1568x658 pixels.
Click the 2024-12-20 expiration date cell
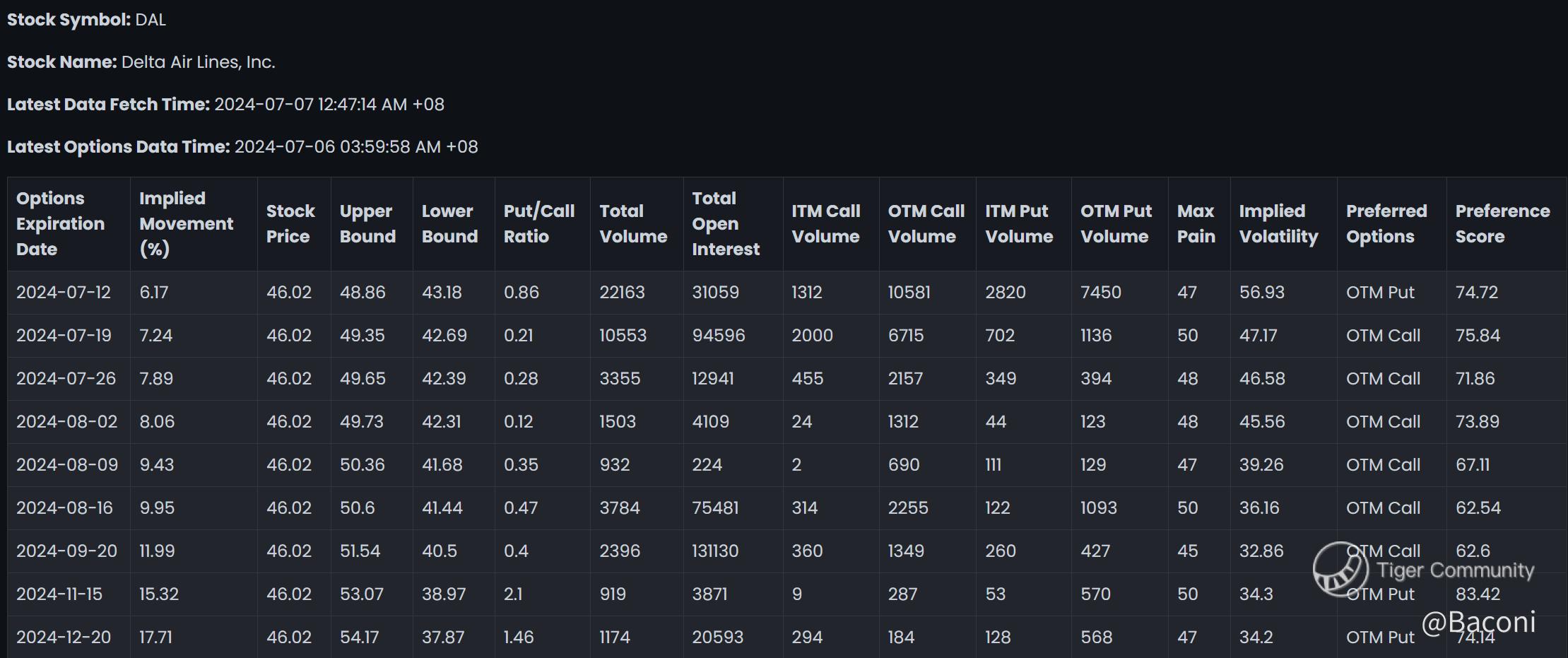pyautogui.click(x=64, y=638)
